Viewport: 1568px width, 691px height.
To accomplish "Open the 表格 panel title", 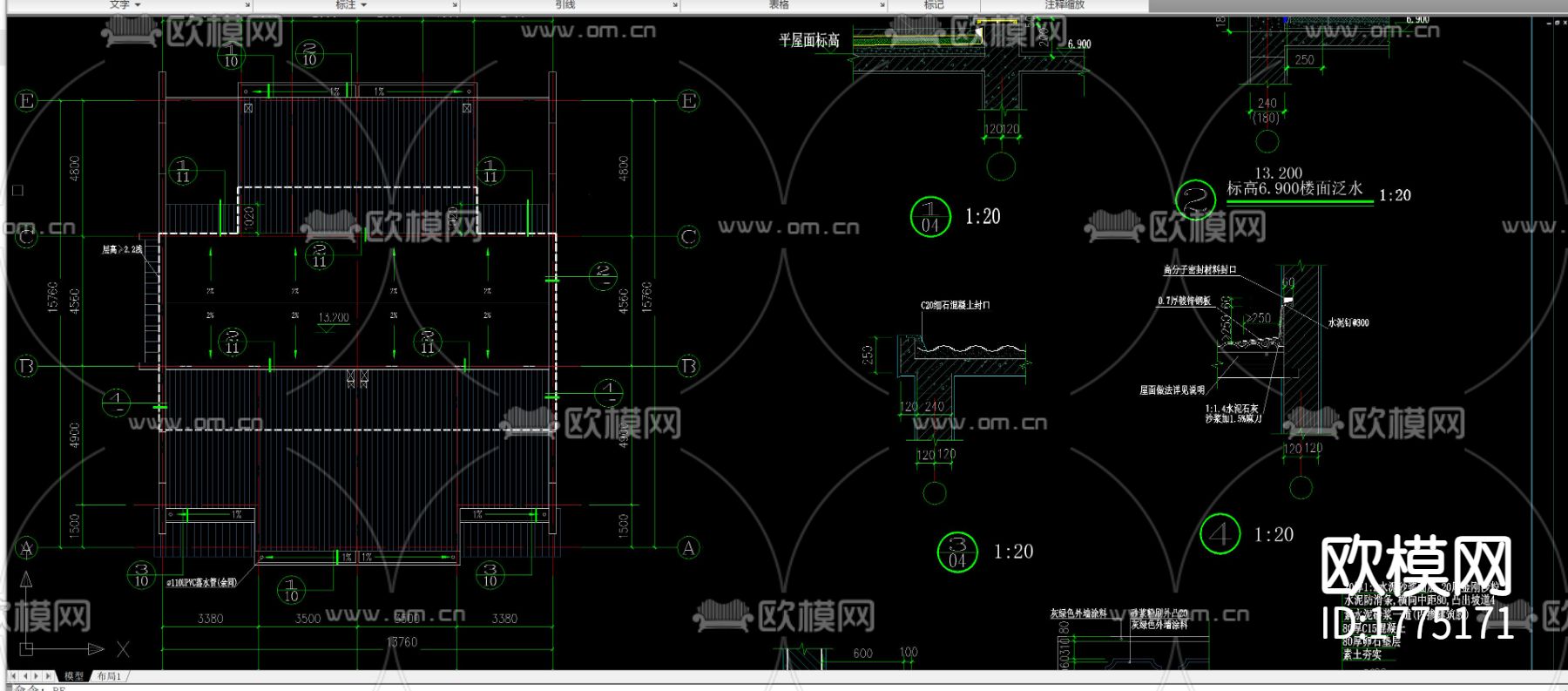I will click(779, 5).
